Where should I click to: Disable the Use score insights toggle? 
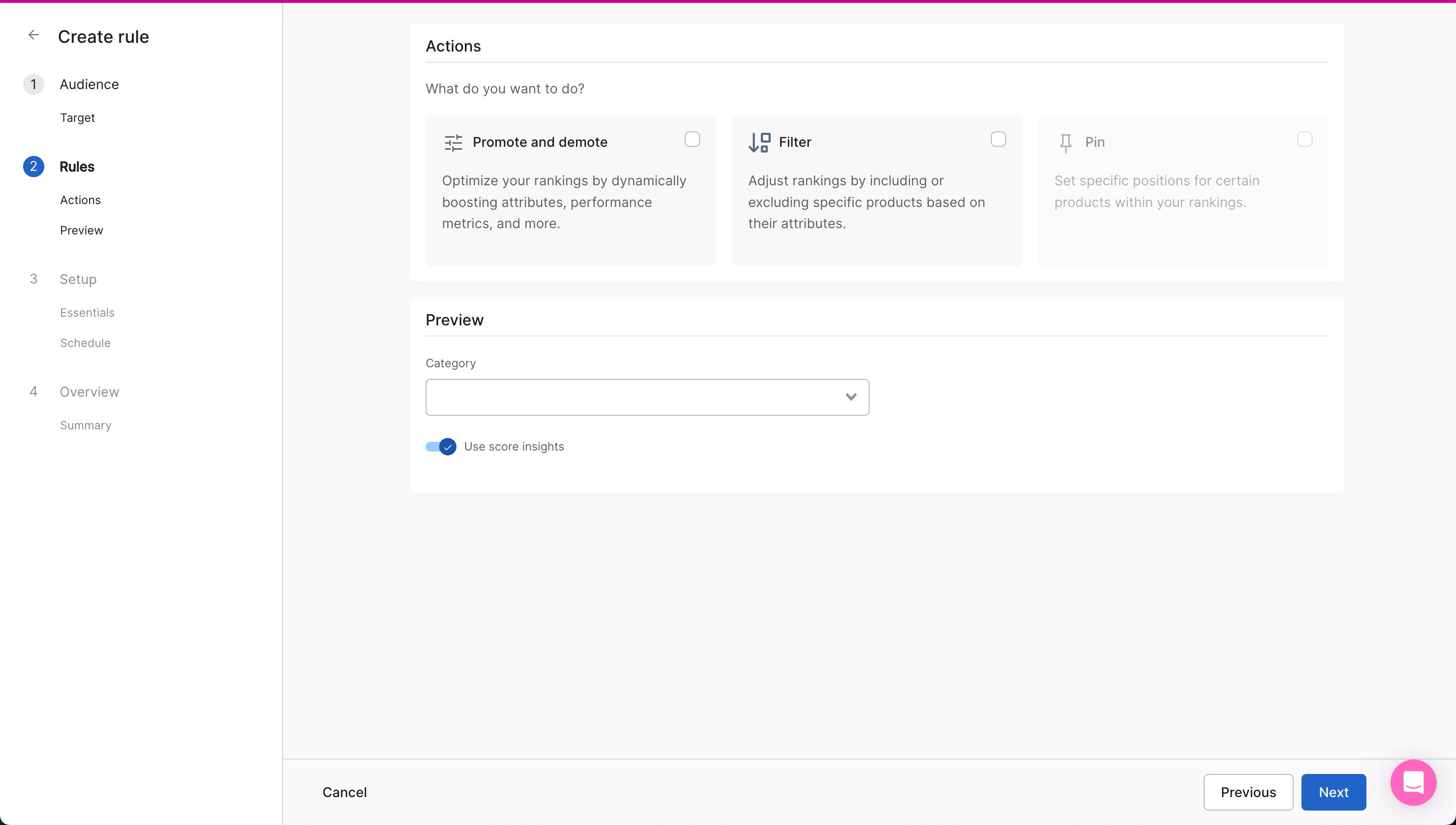pos(440,447)
